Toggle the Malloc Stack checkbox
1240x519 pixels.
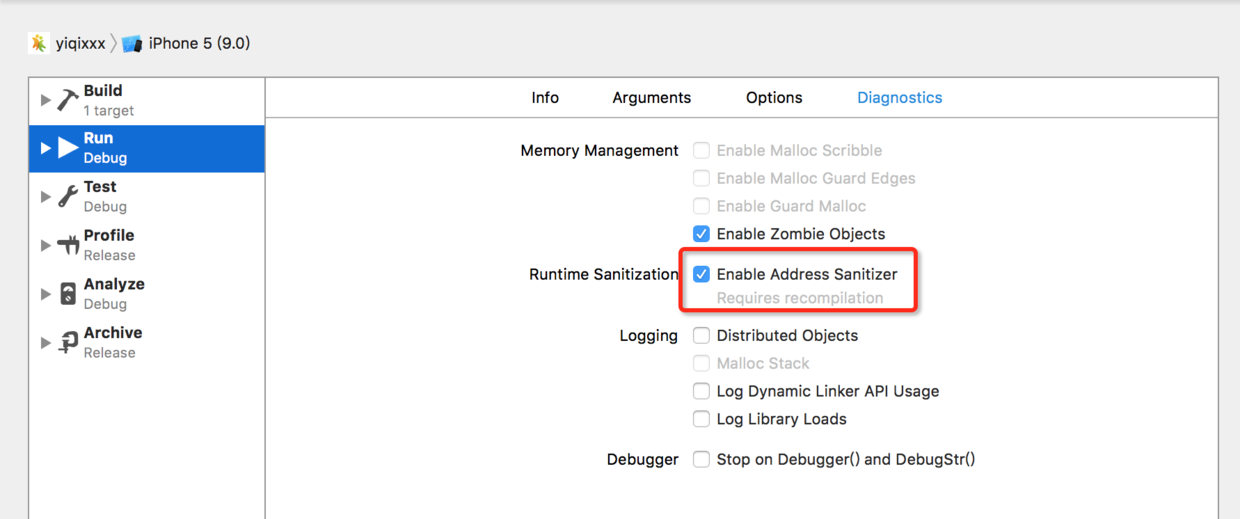702,363
